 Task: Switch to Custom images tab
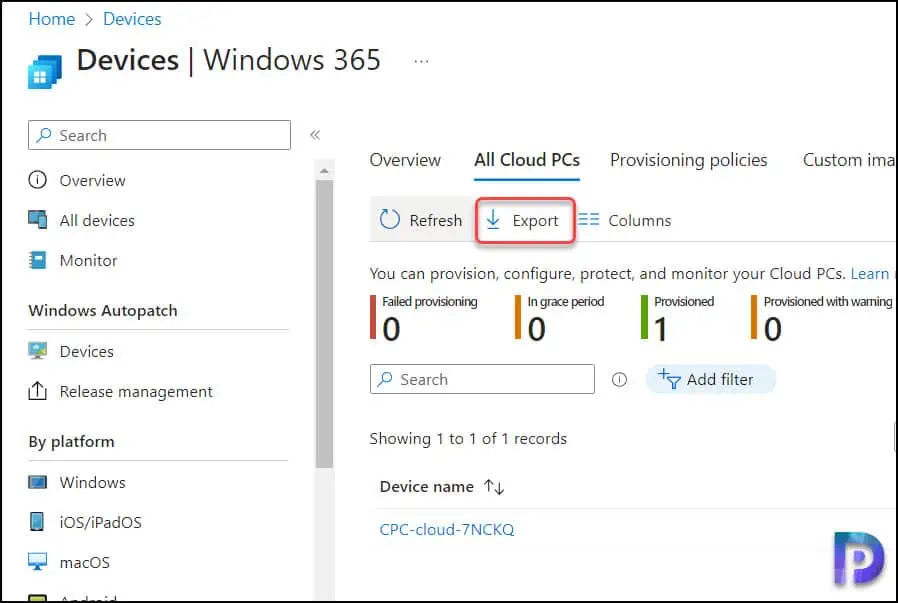849,160
